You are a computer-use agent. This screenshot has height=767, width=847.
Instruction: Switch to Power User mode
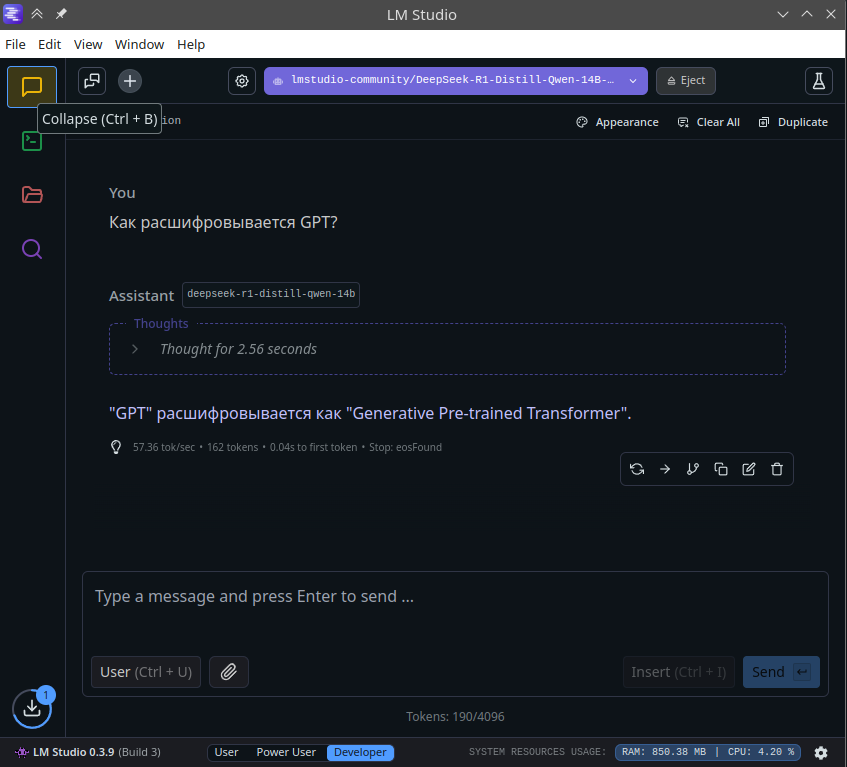(286, 752)
